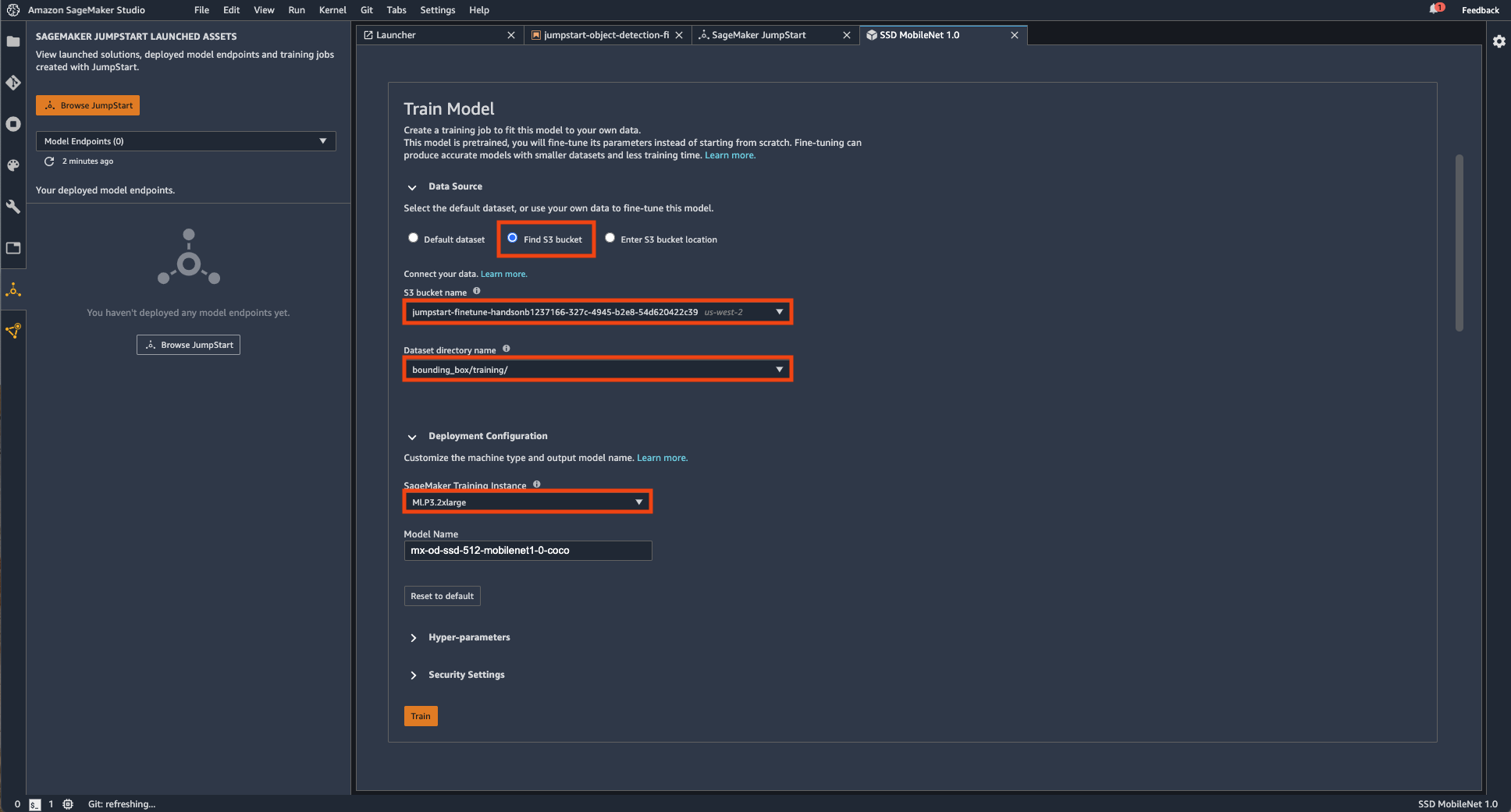Viewport: 1511px width, 812px height.
Task: Click the refresh icon next to 2 minutes ago
Action: tap(49, 161)
